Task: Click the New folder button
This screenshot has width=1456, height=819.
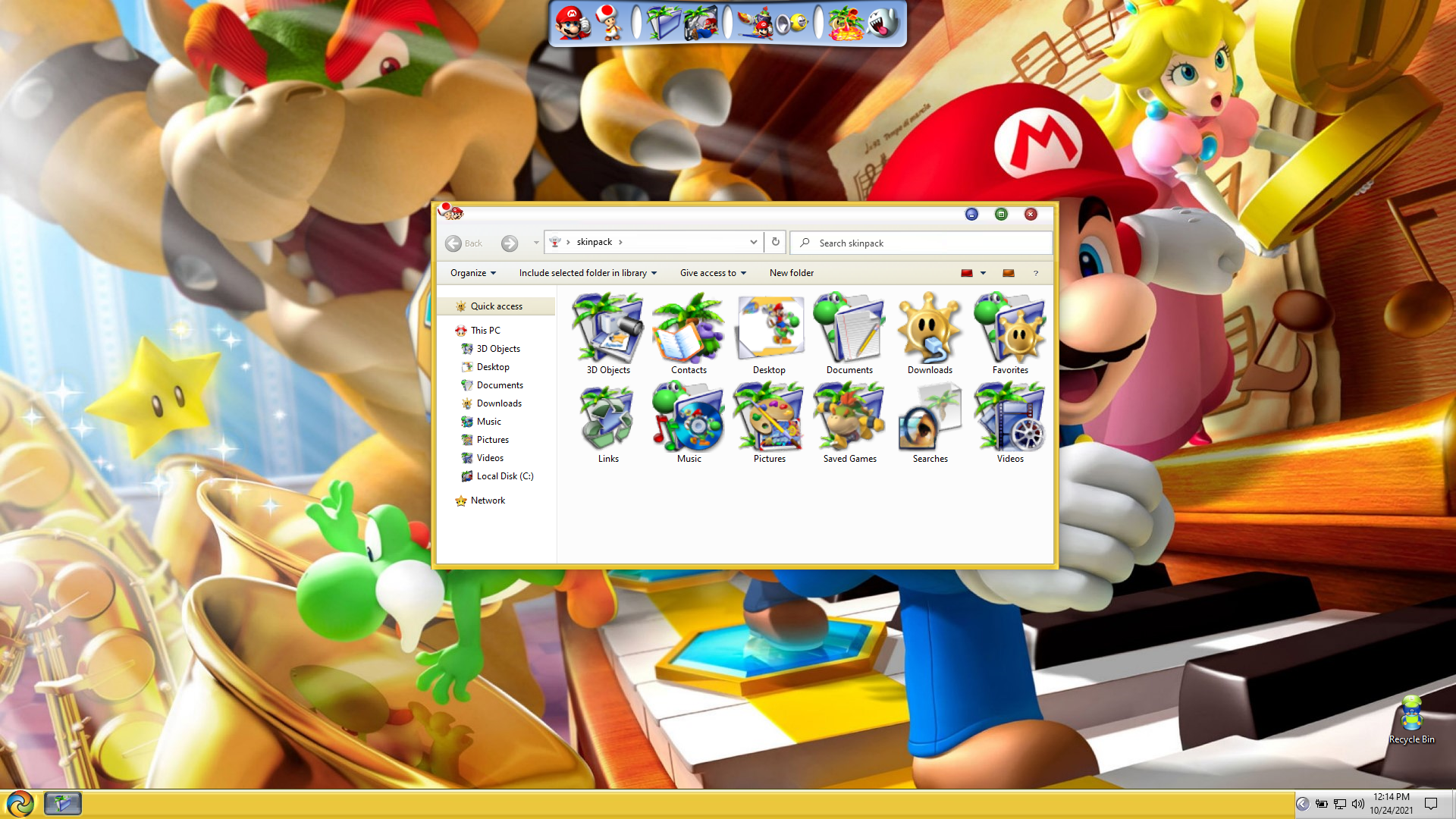Action: coord(791,273)
